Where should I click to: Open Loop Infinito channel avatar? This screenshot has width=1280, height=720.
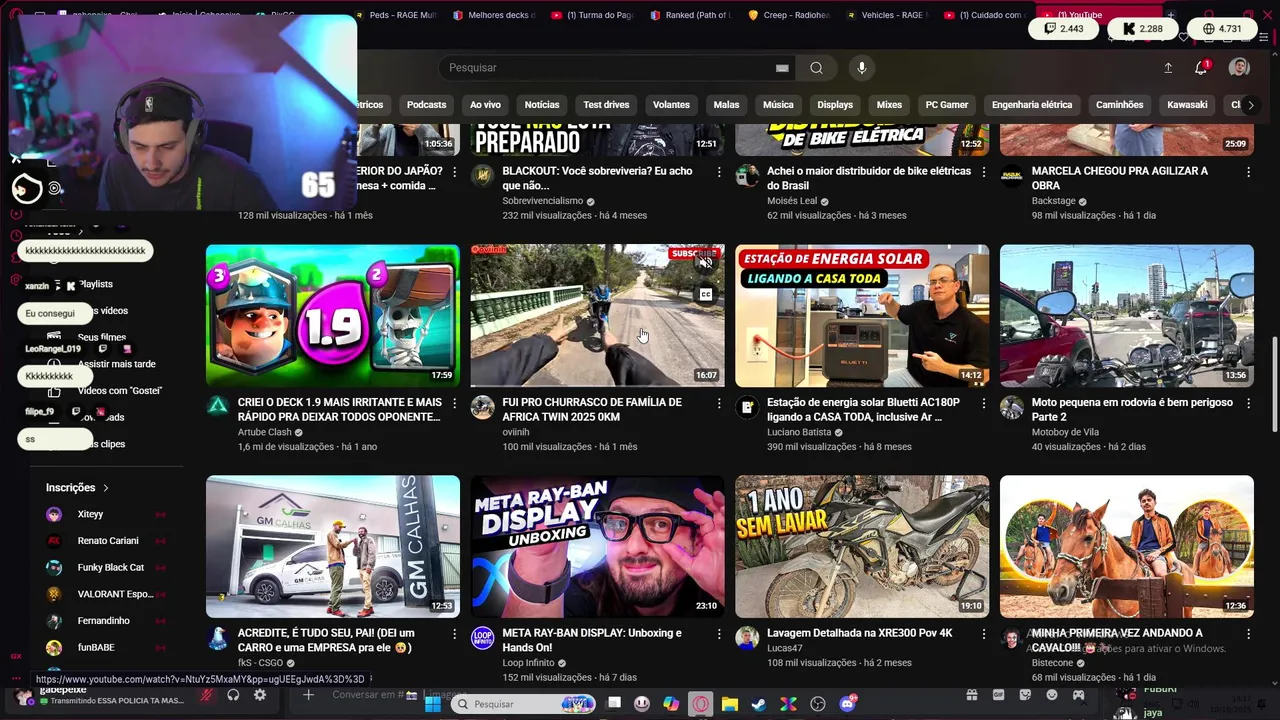coord(482,637)
